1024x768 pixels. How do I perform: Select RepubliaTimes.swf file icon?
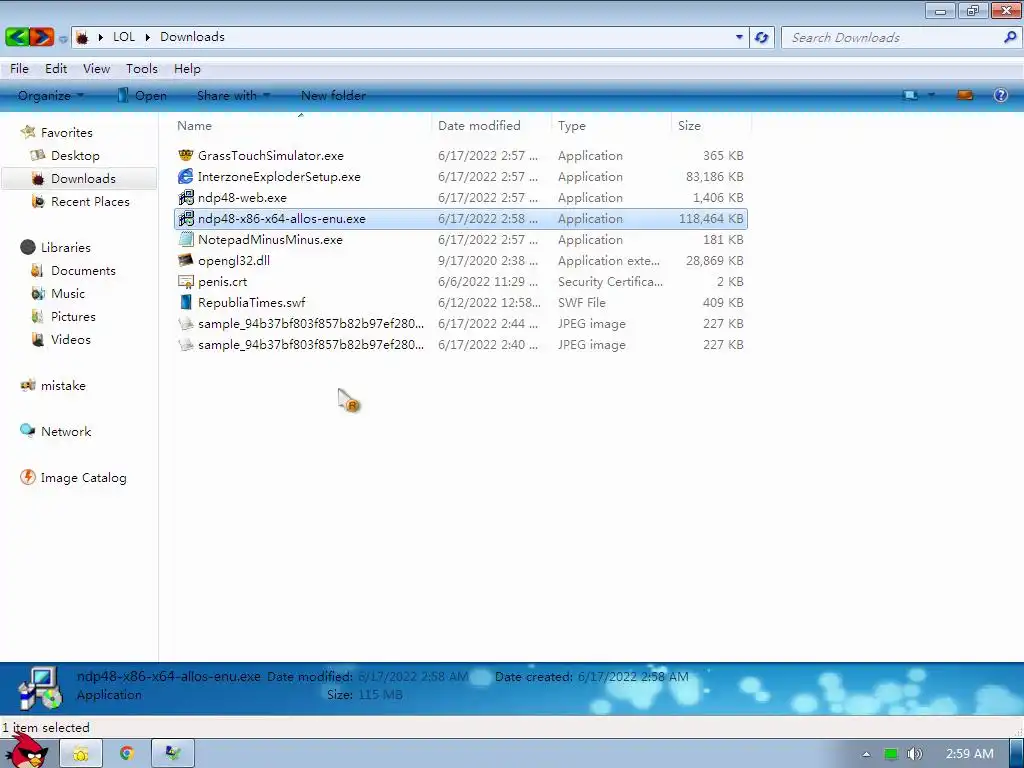[186, 302]
